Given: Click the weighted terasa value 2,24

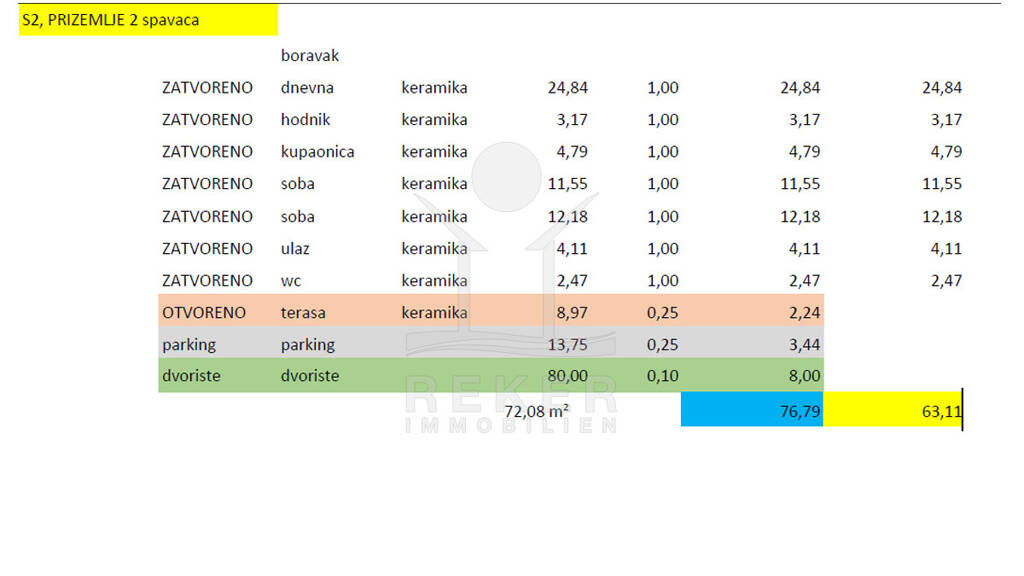Looking at the screenshot, I should tap(803, 313).
